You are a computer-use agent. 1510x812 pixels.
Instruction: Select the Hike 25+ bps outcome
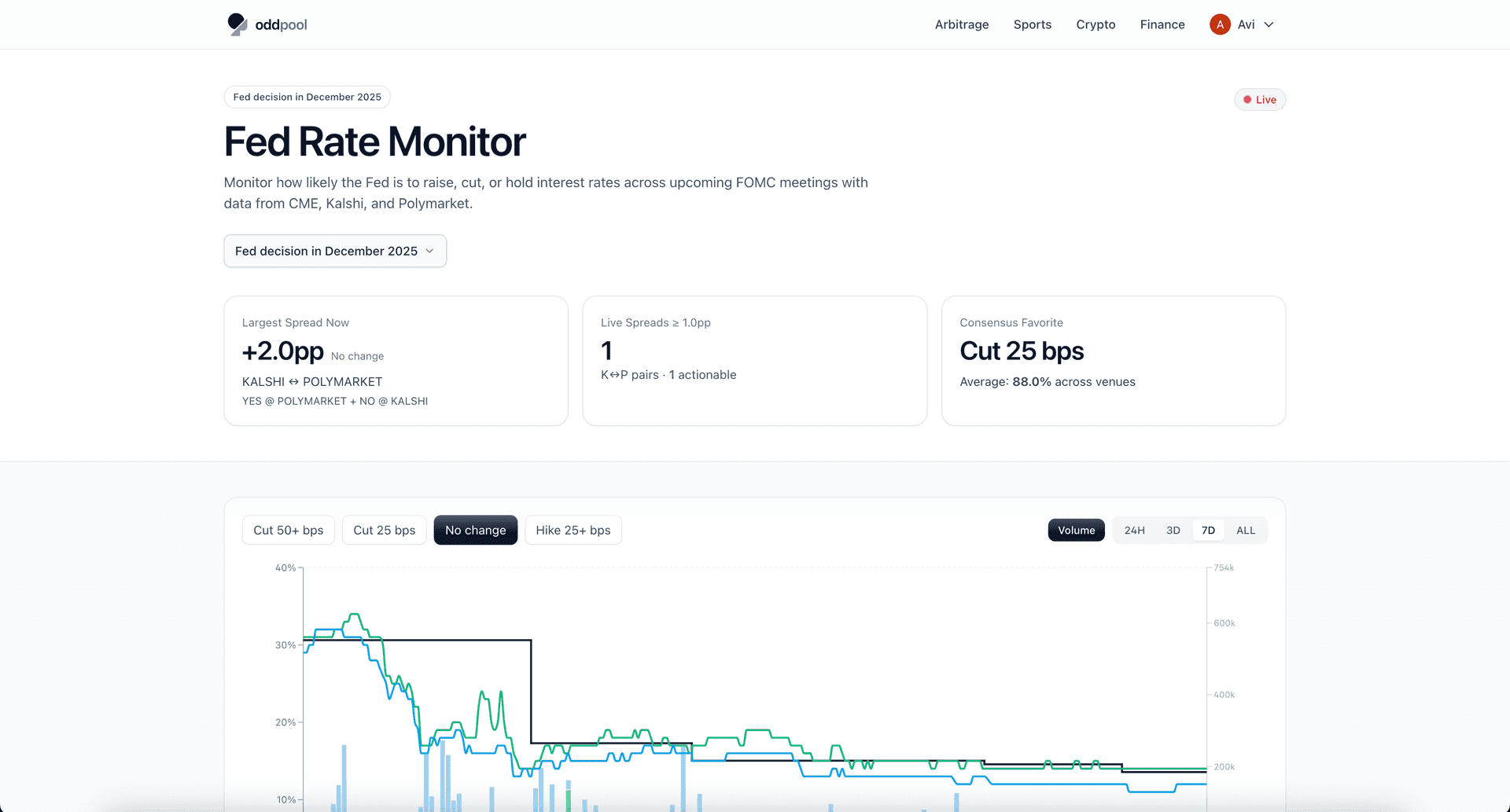click(573, 531)
